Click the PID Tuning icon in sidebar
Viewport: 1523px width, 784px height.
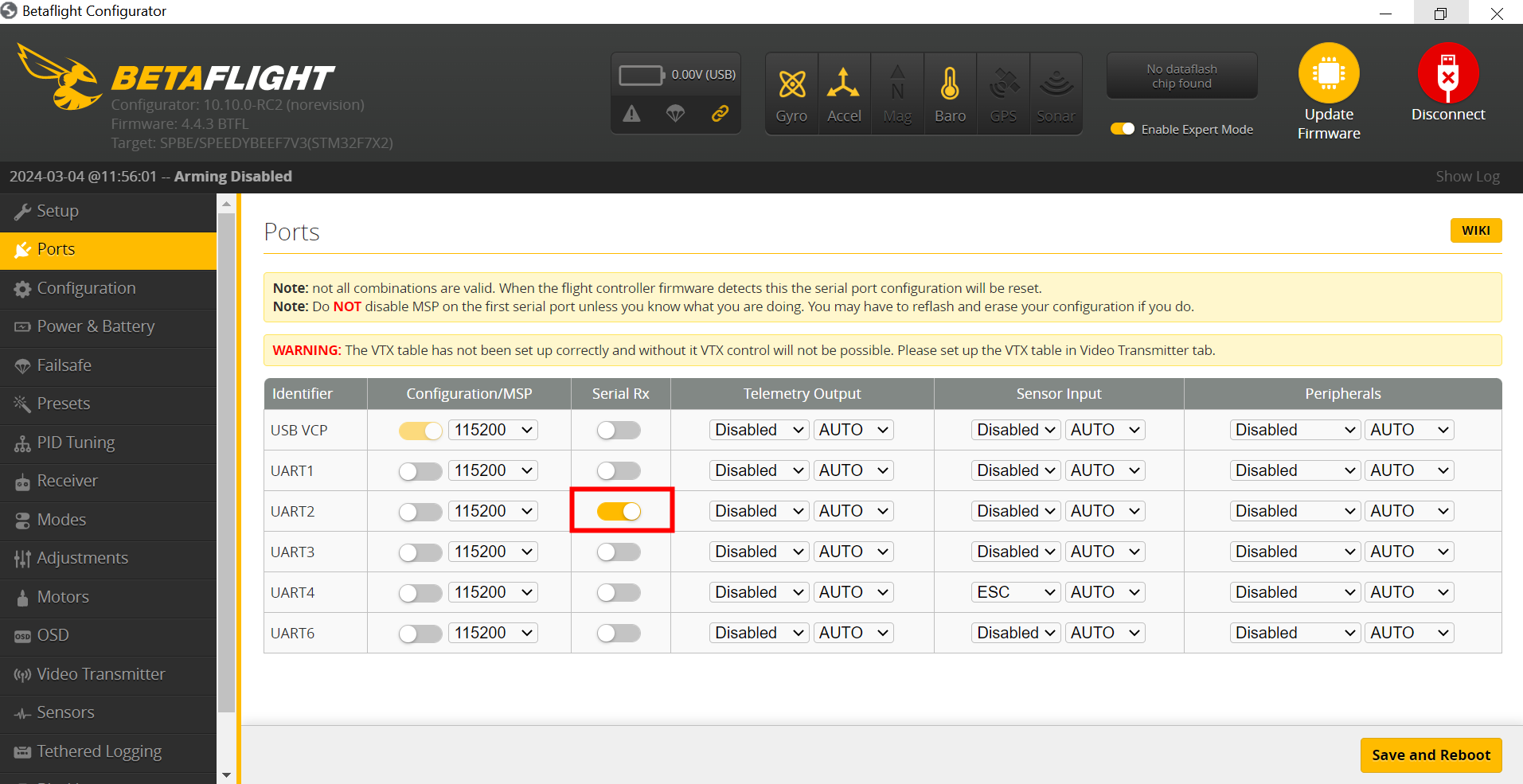point(22,443)
